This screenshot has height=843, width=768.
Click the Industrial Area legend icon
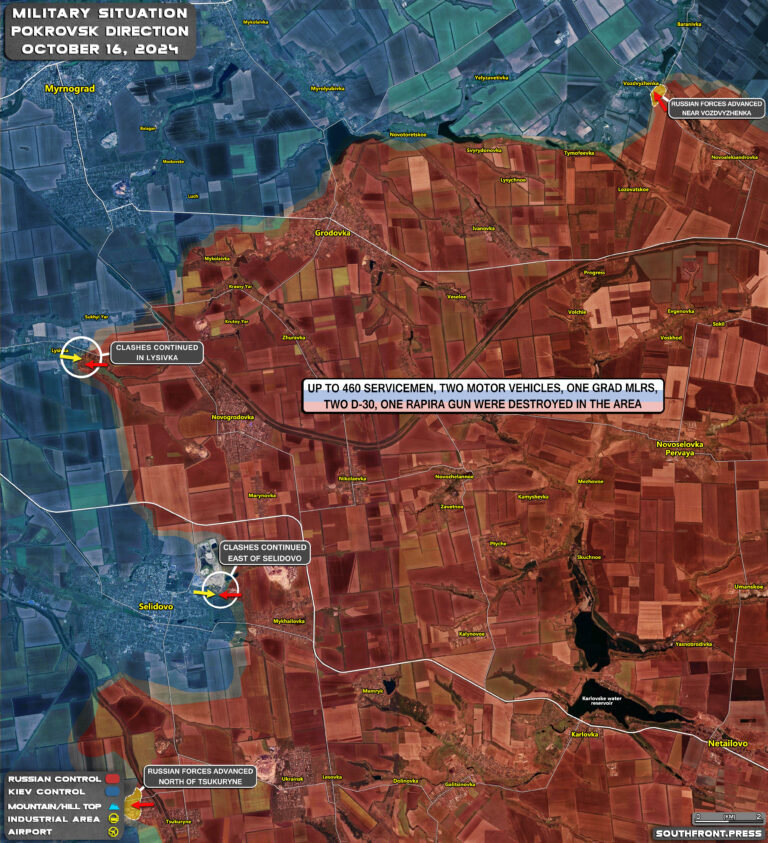pos(115,818)
